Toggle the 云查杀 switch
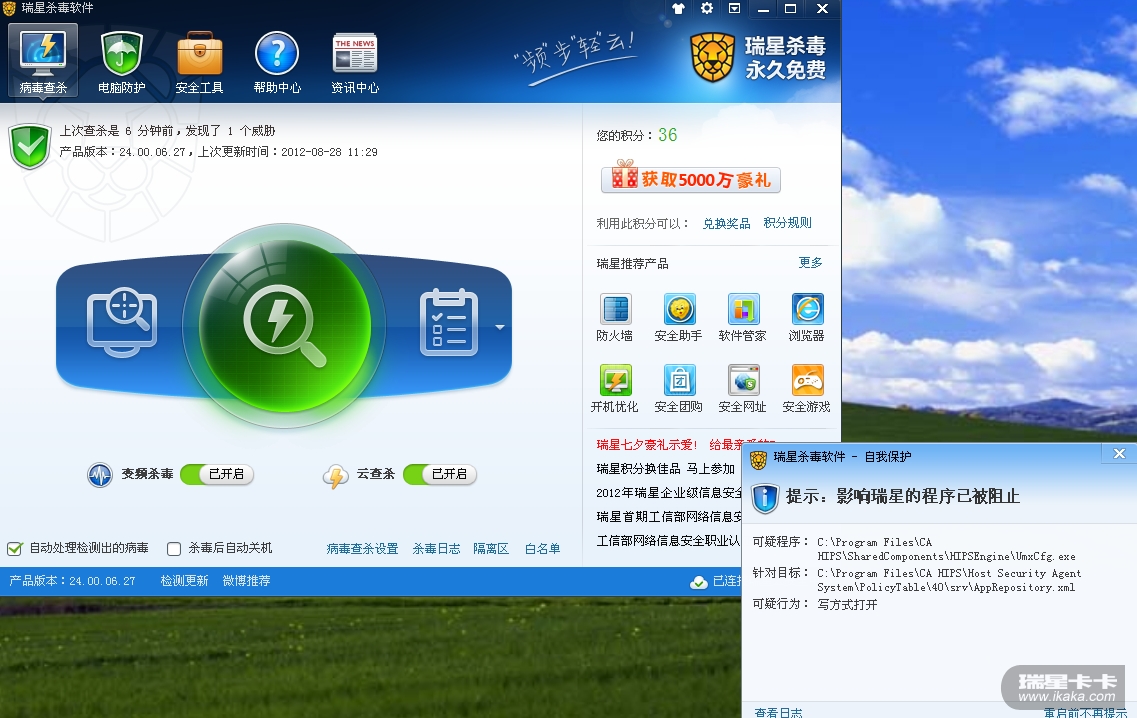 tap(439, 474)
